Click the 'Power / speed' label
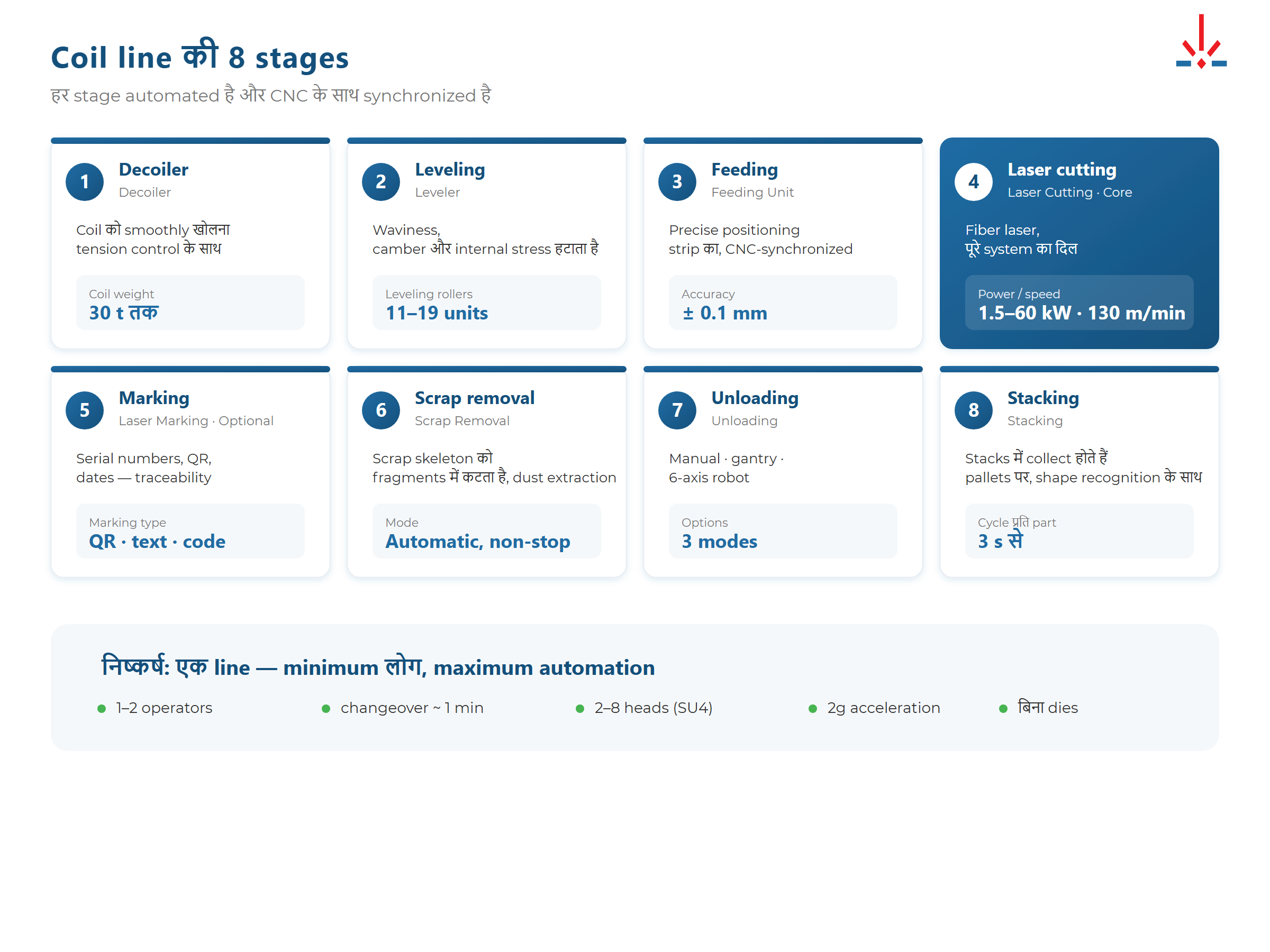This screenshot has height=952, width=1270. point(1019,295)
